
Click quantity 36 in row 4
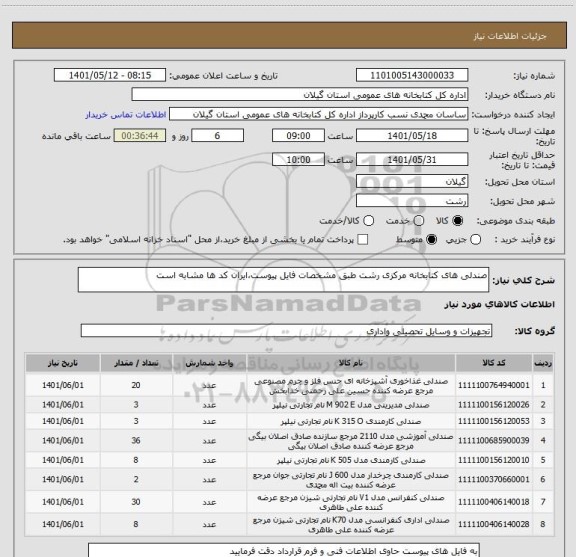(x=136, y=441)
